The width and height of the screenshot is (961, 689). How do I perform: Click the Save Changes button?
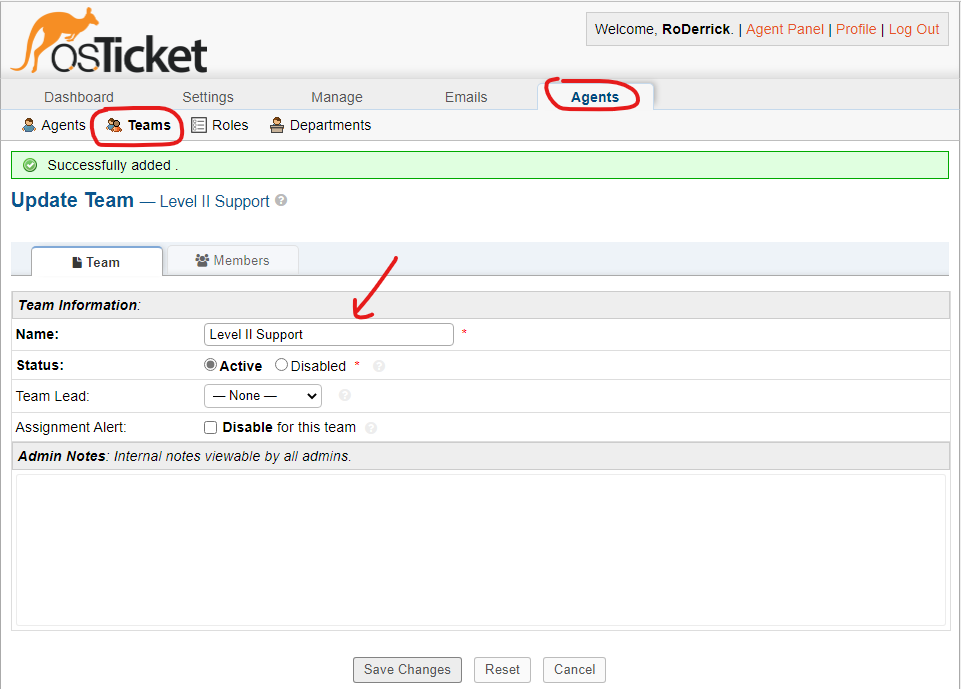[x=407, y=669]
